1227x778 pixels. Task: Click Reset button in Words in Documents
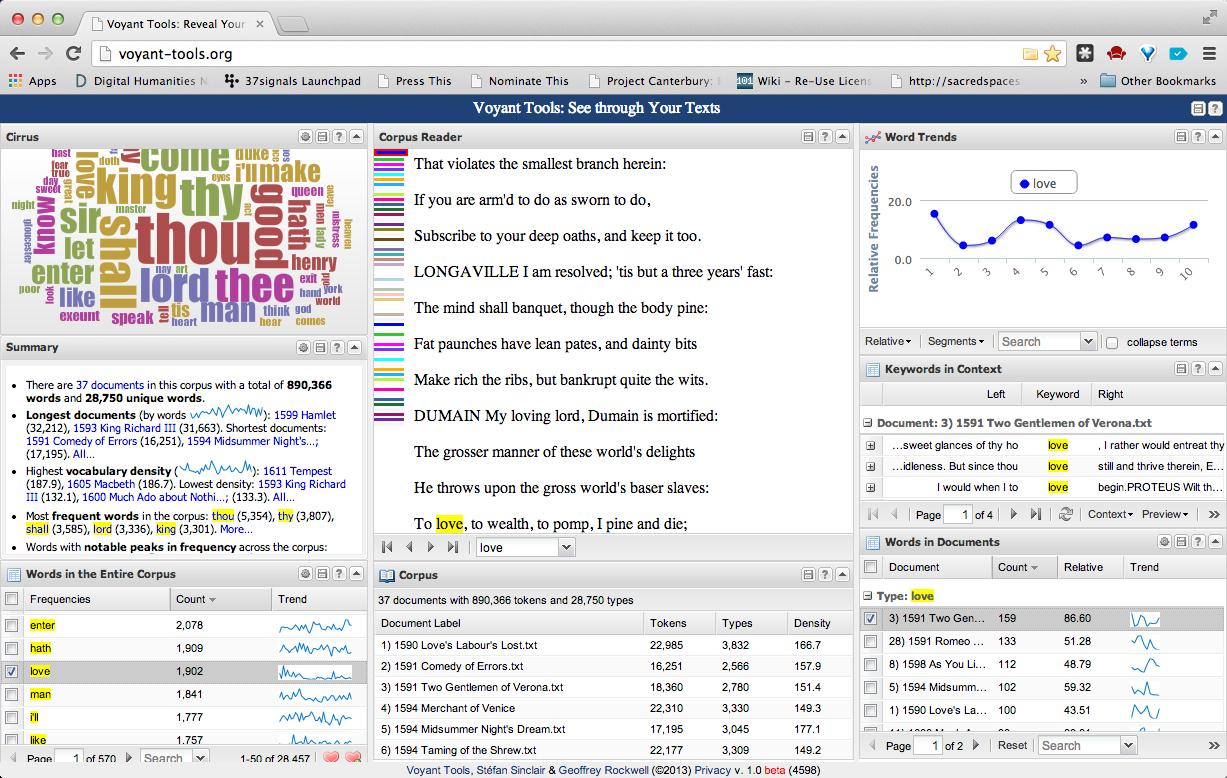[x=1012, y=745]
